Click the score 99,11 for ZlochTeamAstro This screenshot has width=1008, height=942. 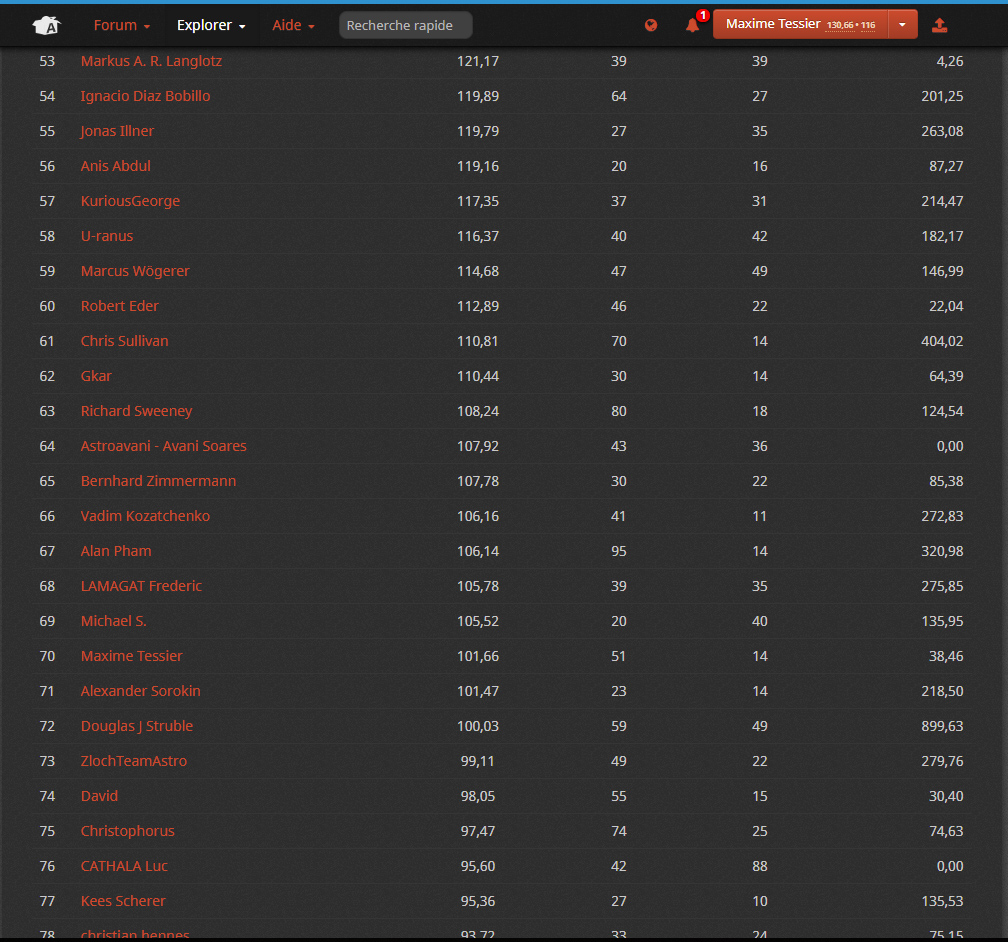pos(478,761)
